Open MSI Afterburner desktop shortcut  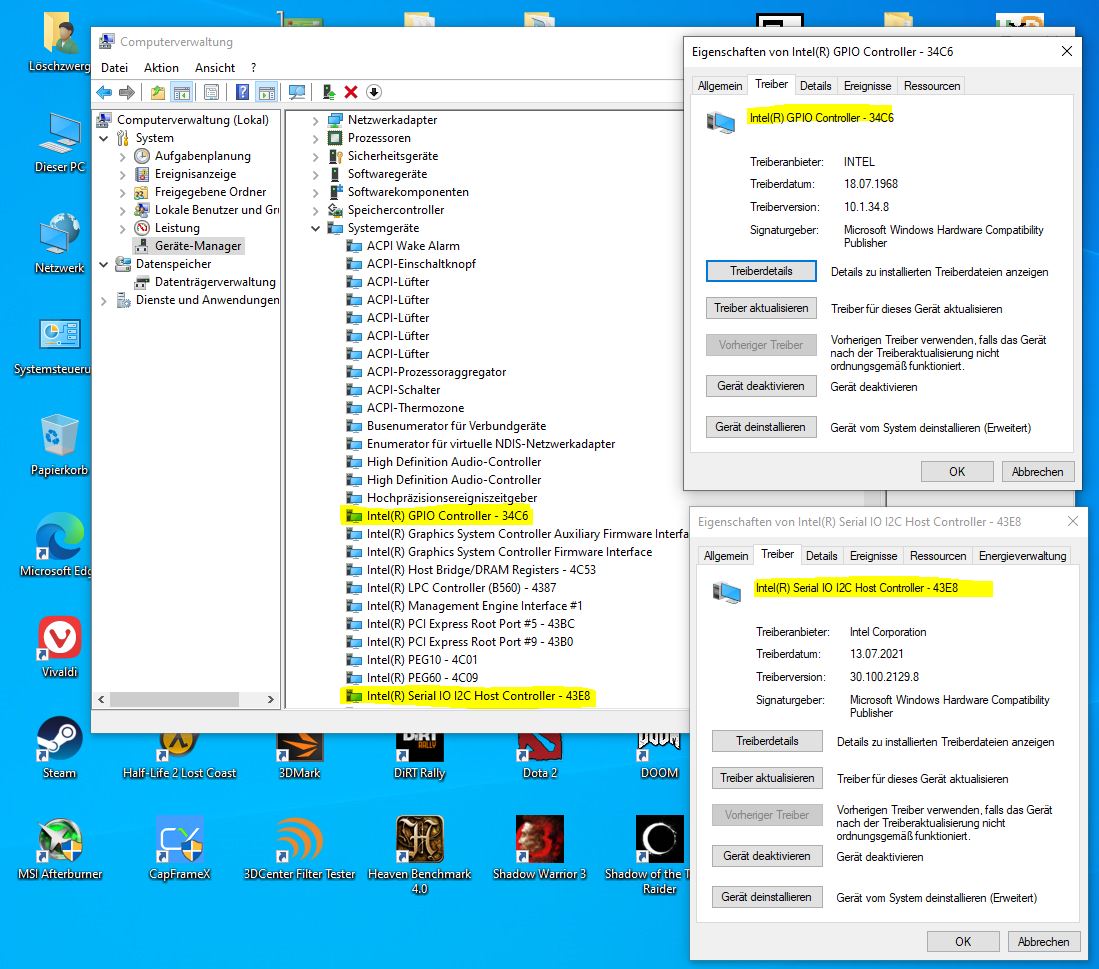60,848
